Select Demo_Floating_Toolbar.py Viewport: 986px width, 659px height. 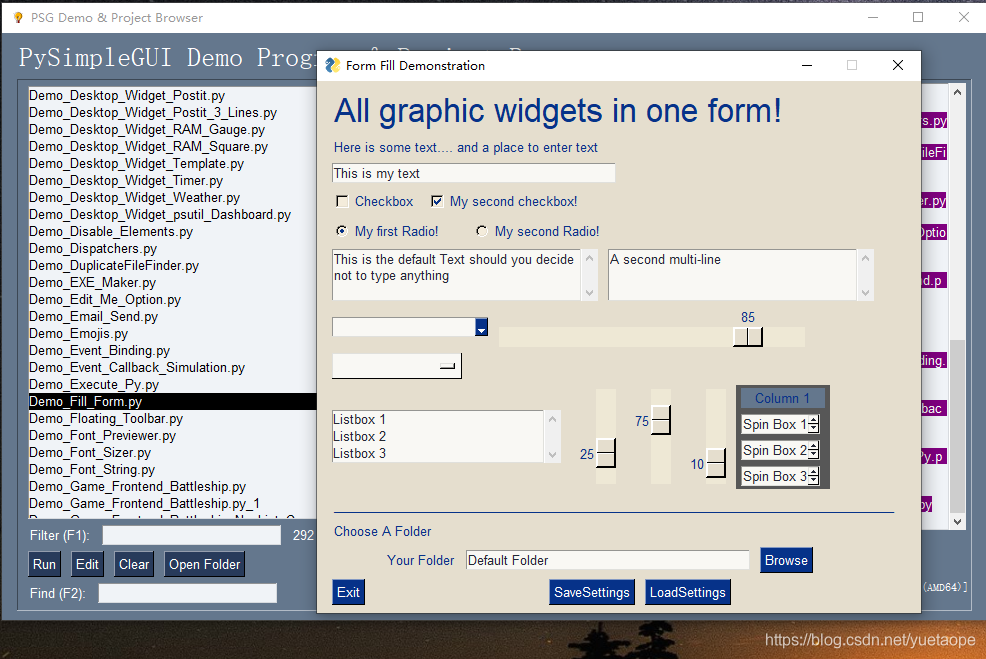pos(172,418)
